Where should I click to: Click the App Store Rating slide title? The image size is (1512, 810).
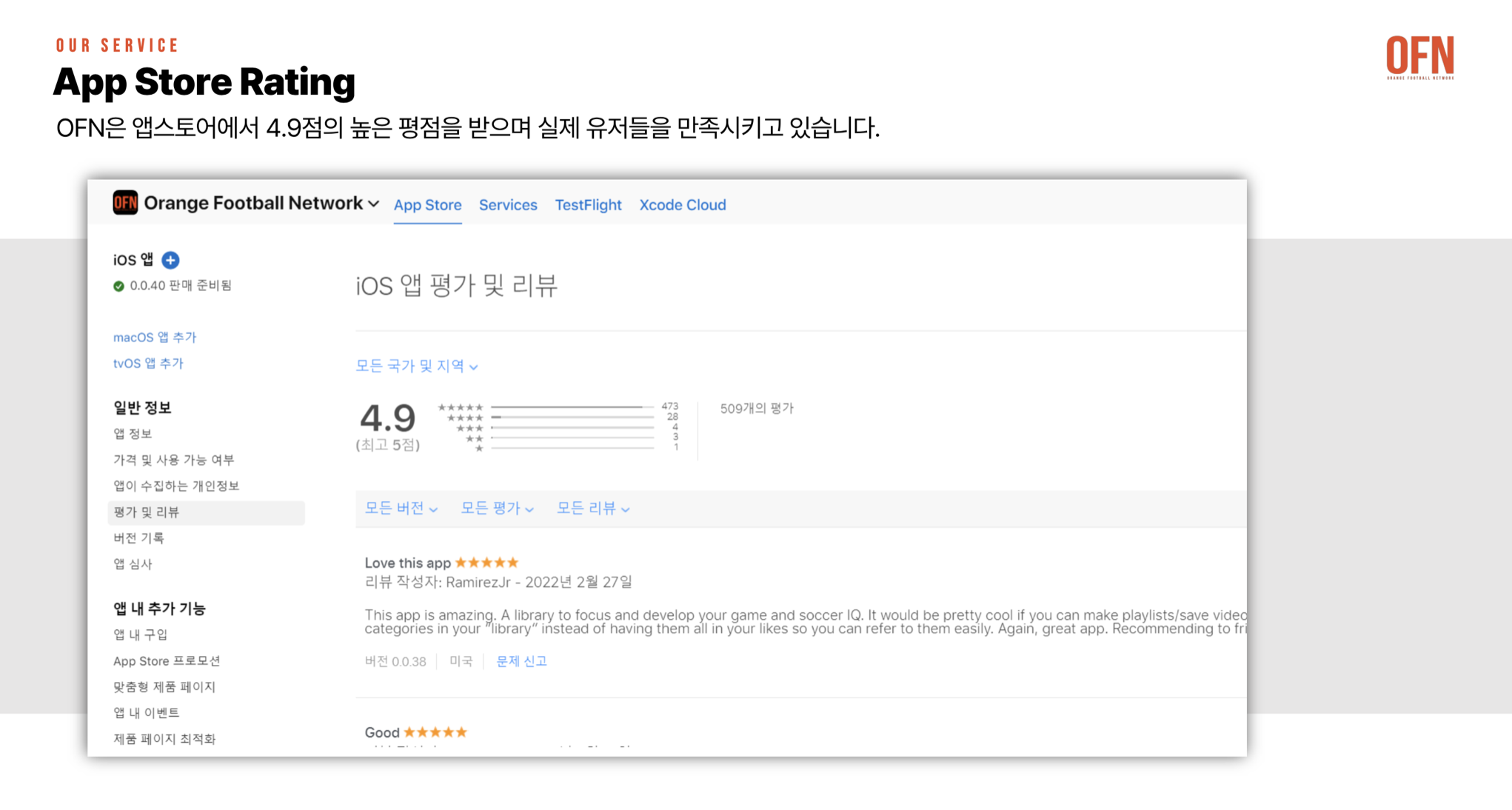tap(204, 81)
